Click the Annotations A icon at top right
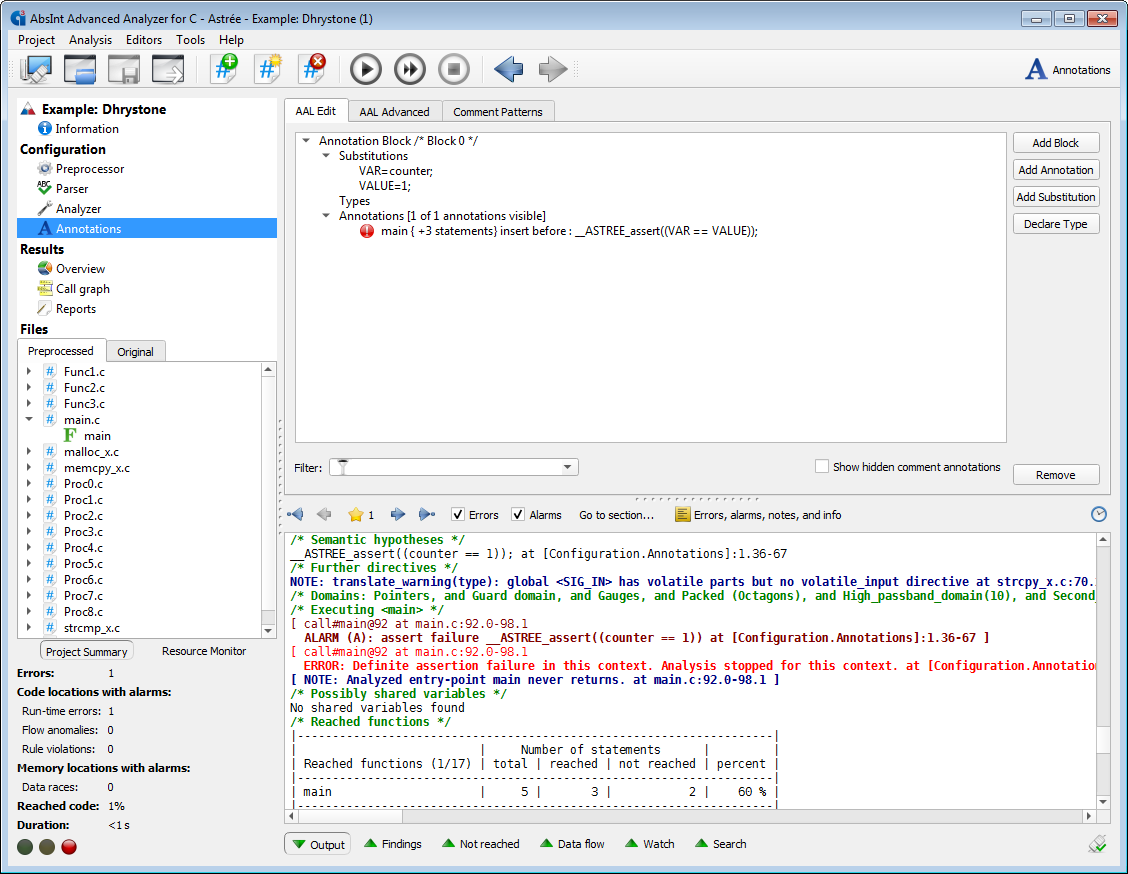The image size is (1128, 874). [x=1036, y=70]
